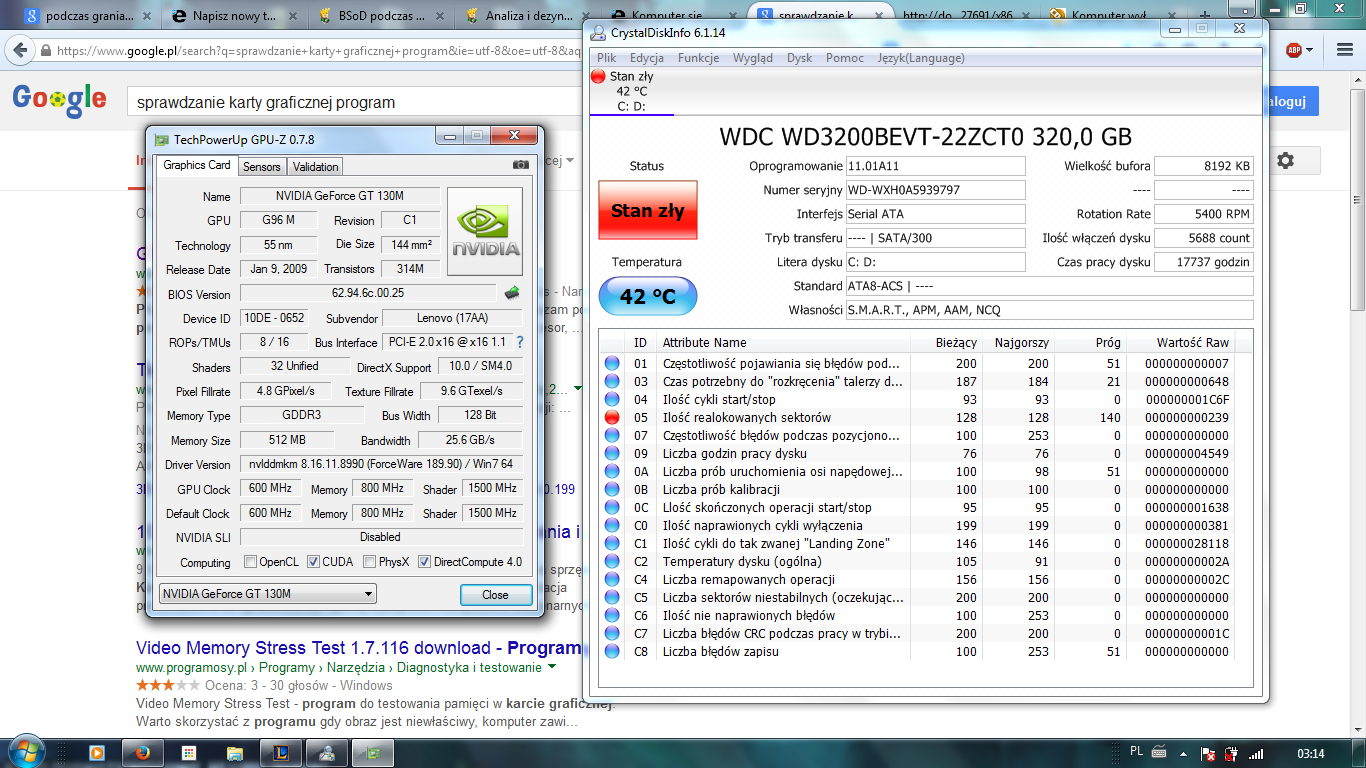Open the Edycja menu in CrystalDiskInfo
The height and width of the screenshot is (768, 1366).
(x=647, y=58)
